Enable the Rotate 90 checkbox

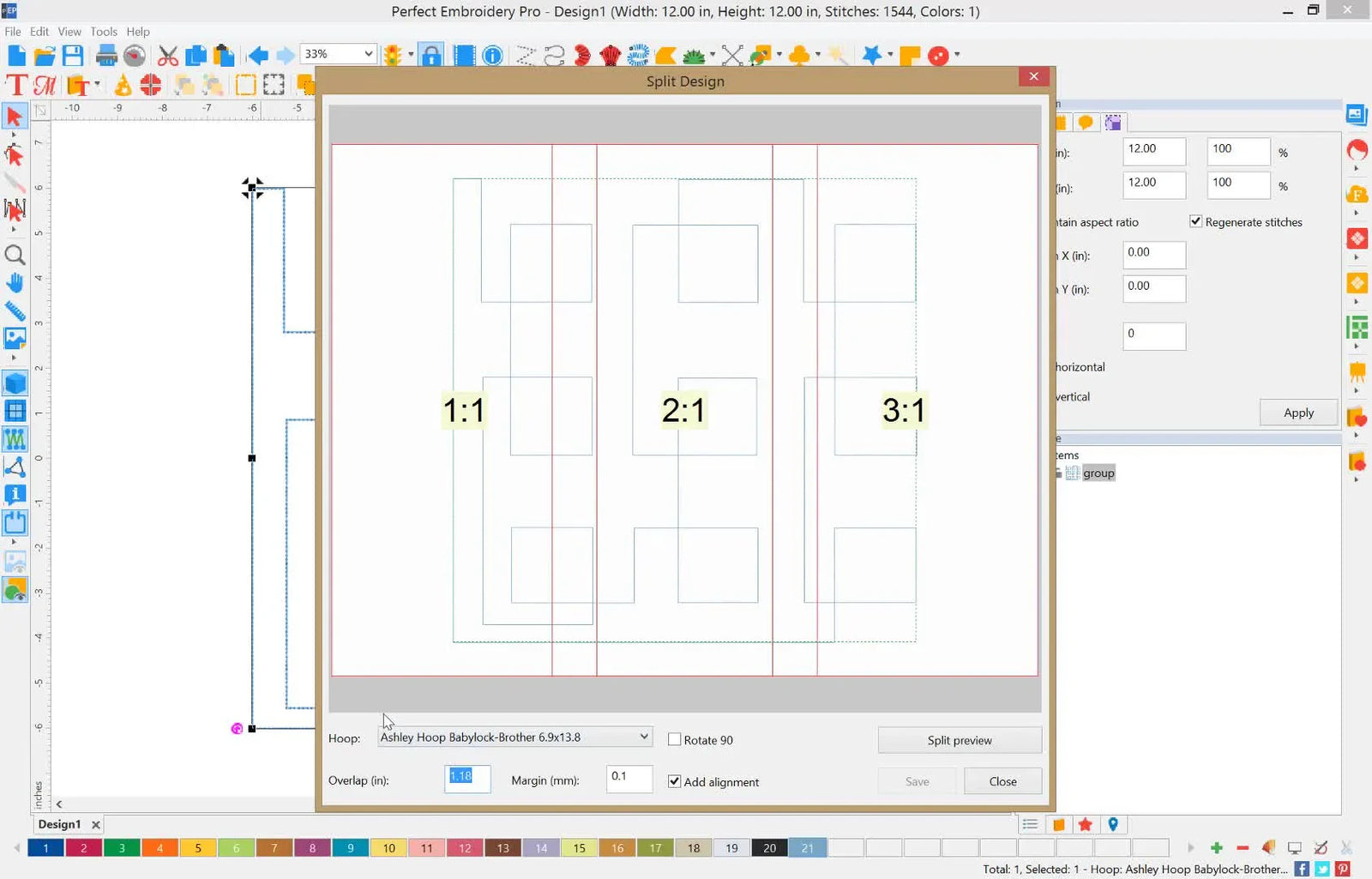[x=674, y=739]
